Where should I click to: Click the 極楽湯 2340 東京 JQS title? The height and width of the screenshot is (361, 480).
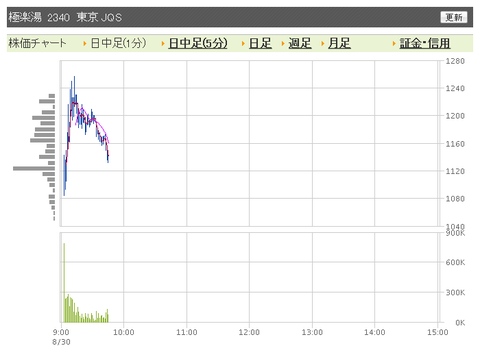point(65,17)
